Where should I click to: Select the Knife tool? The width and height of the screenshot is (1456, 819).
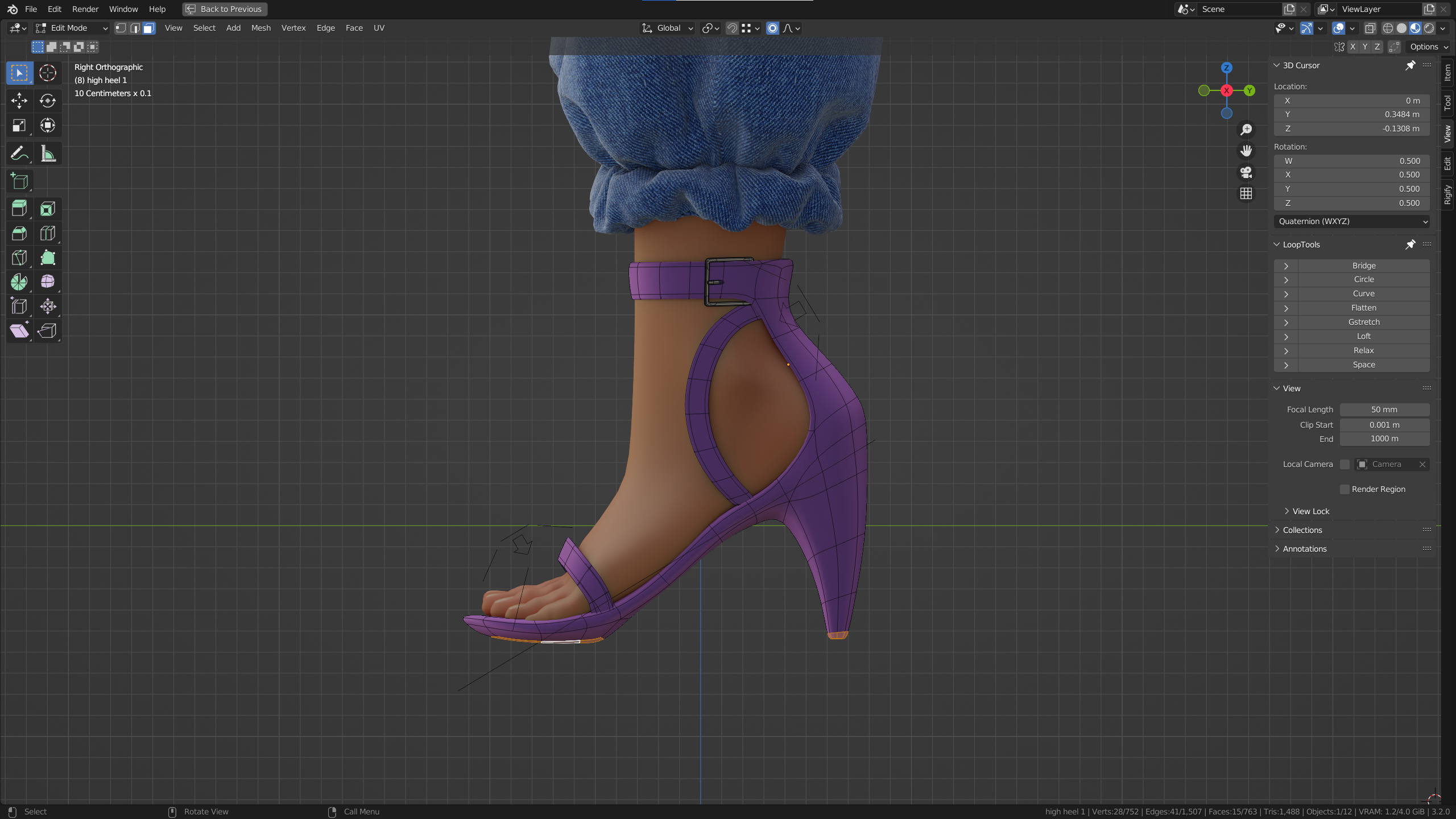[x=19, y=258]
